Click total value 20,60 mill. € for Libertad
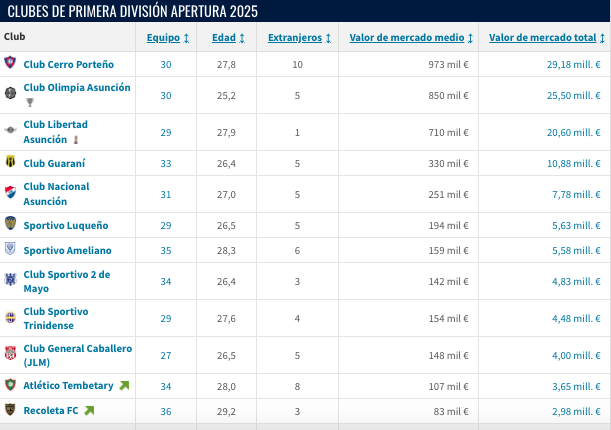This screenshot has height=430, width=611. [x=573, y=133]
